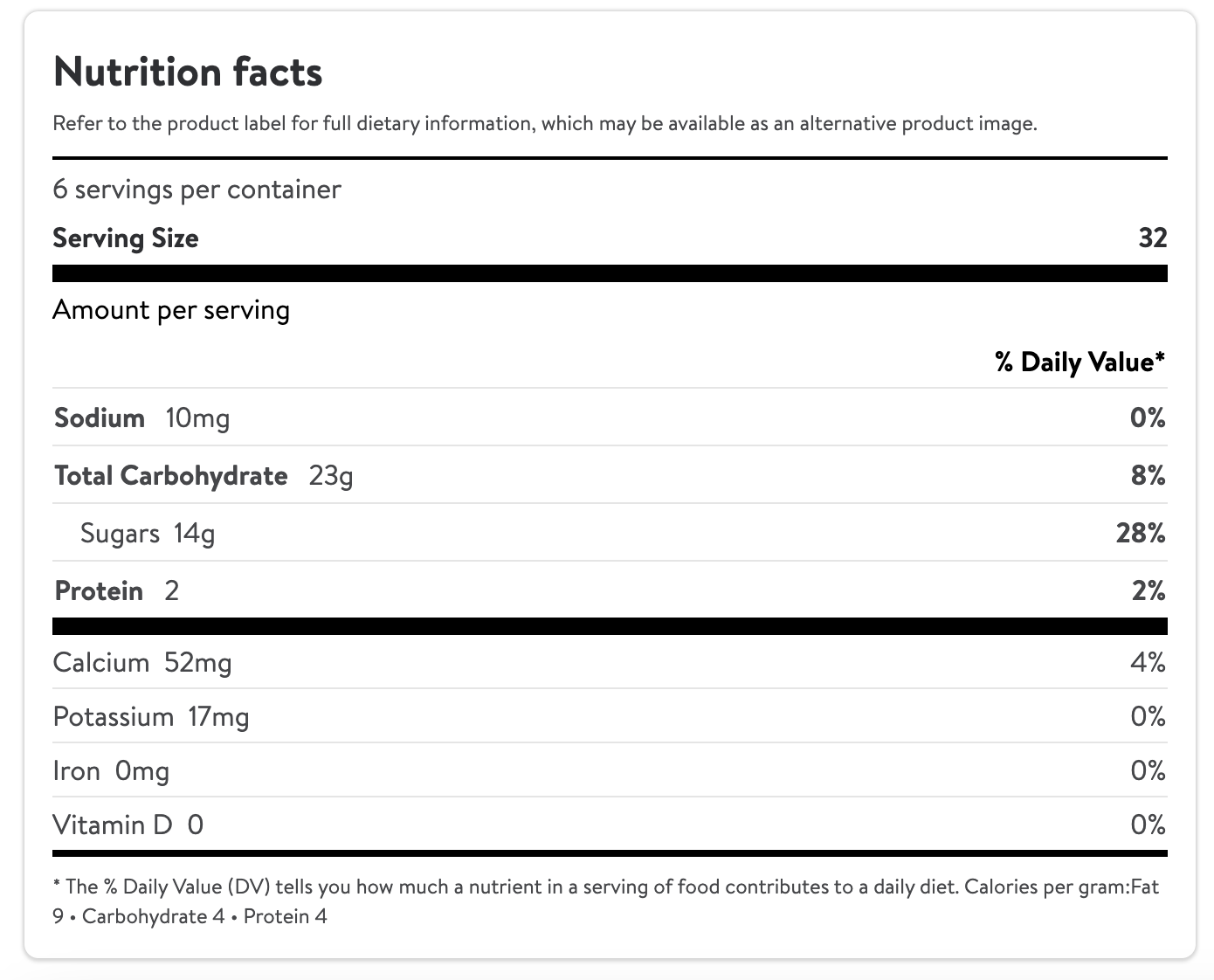Select the 6 servings per container line
This screenshot has width=1214, height=980.
(x=197, y=190)
